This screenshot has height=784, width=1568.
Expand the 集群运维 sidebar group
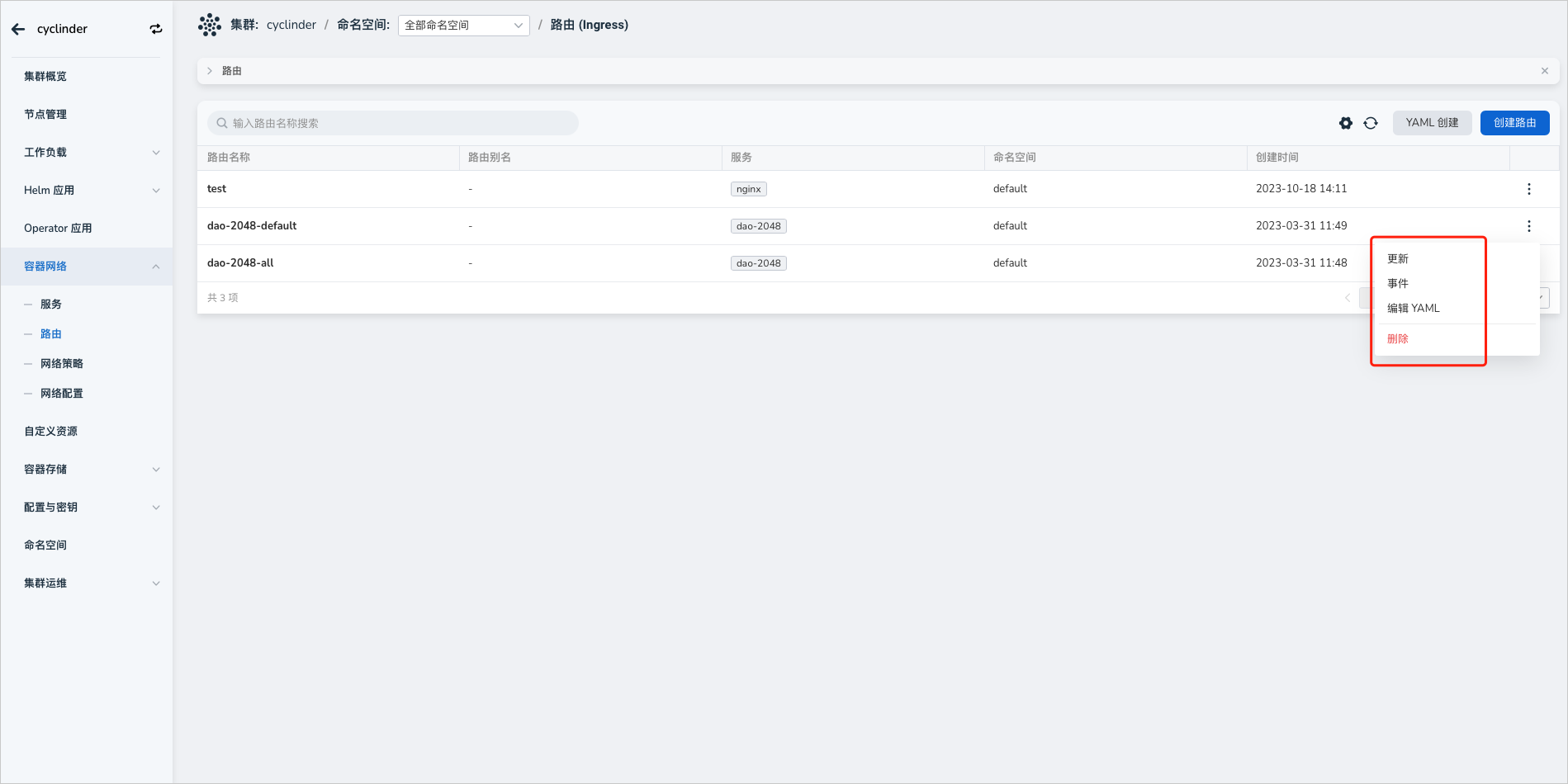[156, 583]
